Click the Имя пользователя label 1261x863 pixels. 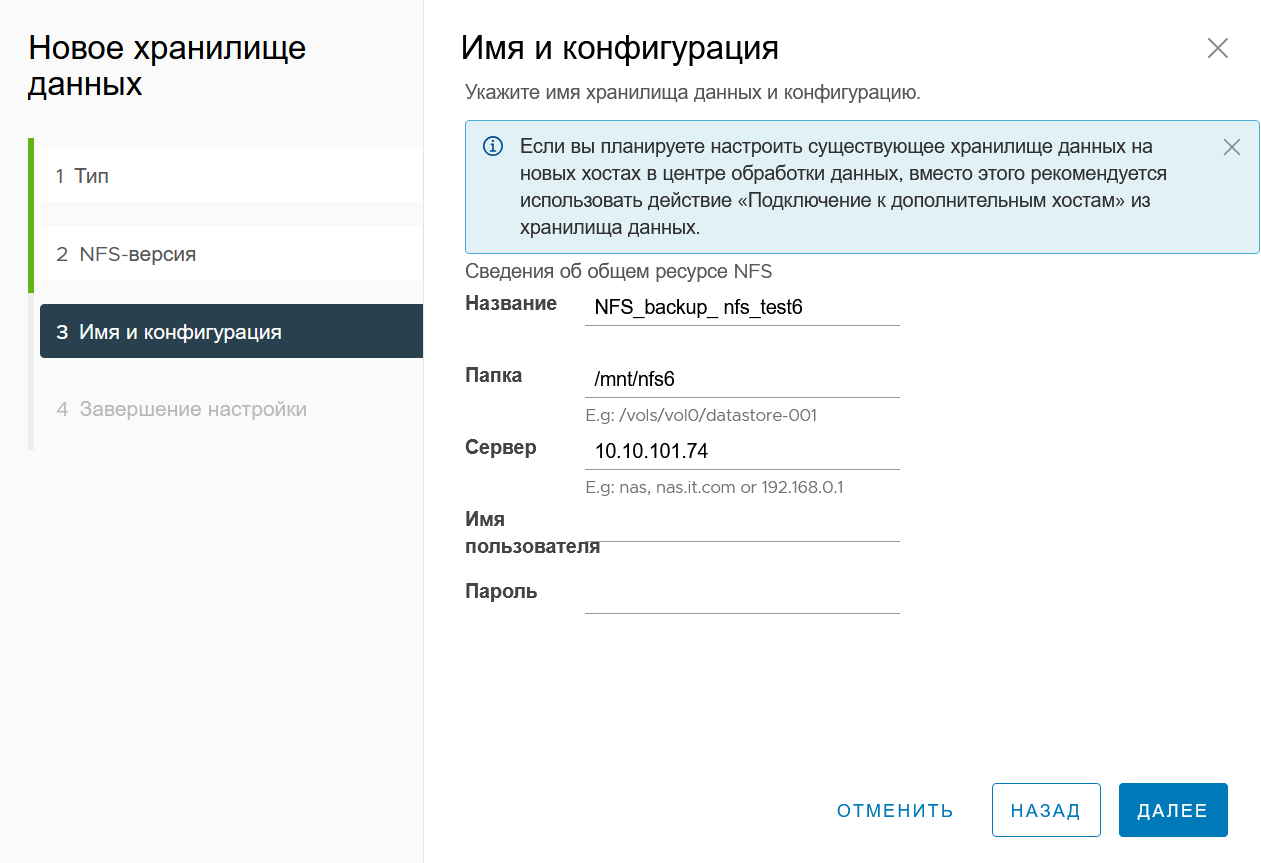pos(532,533)
